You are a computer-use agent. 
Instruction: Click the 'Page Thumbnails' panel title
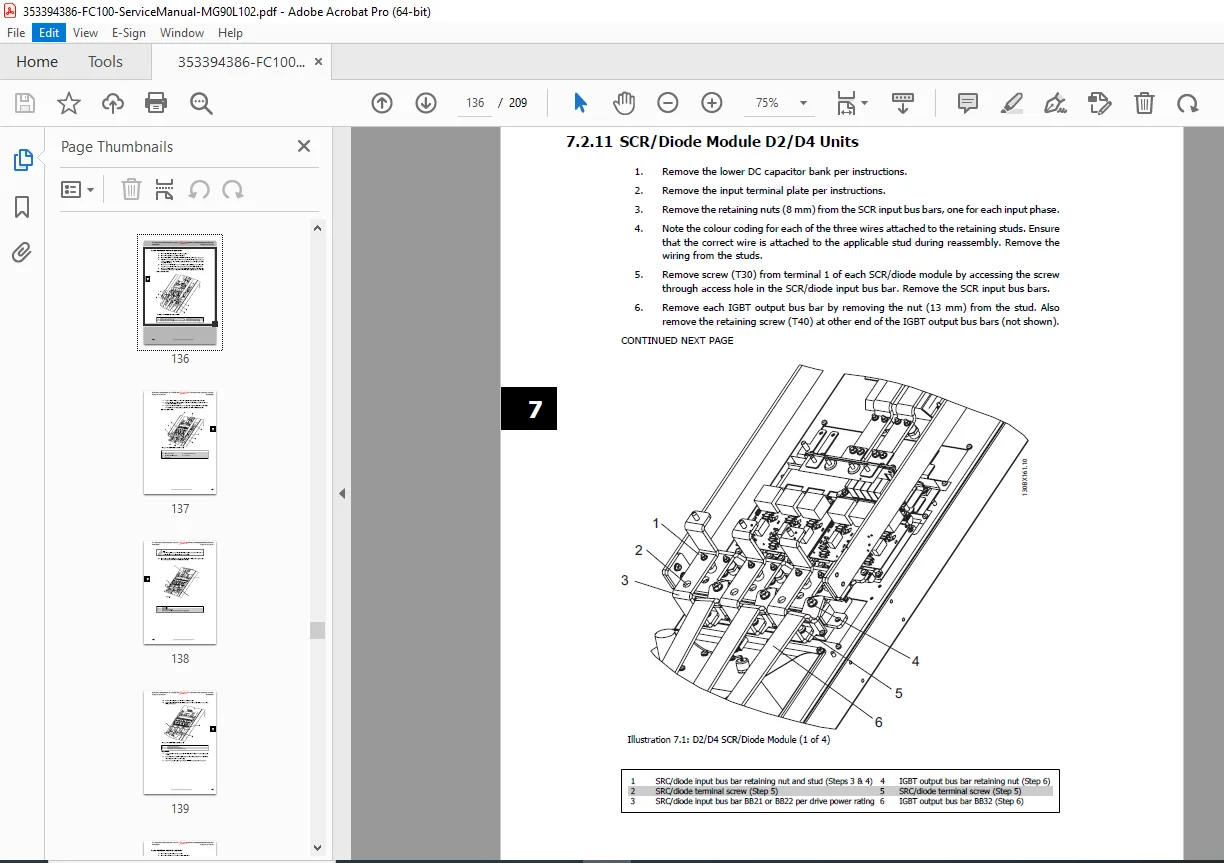pyautogui.click(x=117, y=147)
